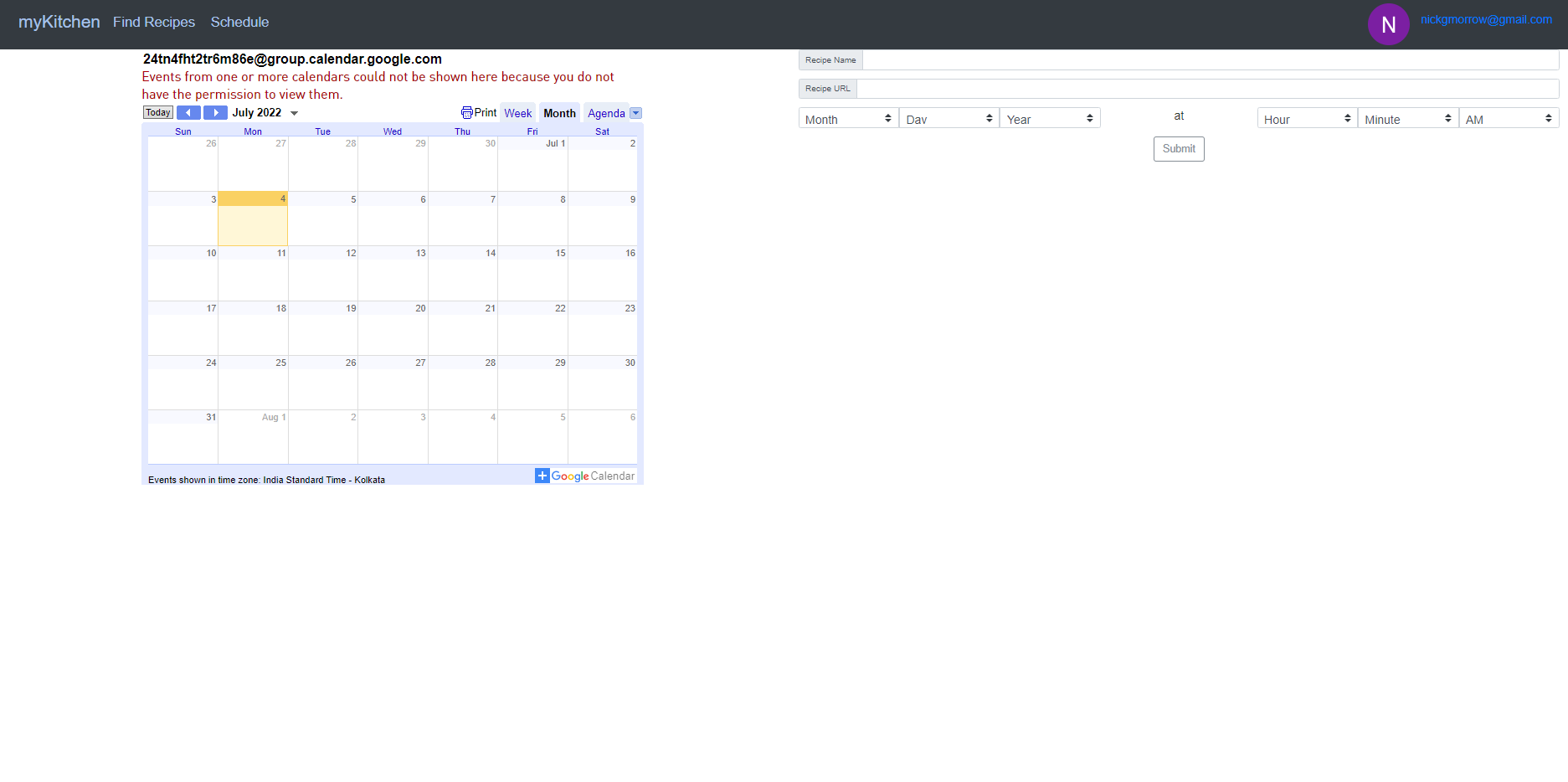Viewport: 1568px width, 782px height.
Task: Go to the next month arrow
Action: click(215, 112)
